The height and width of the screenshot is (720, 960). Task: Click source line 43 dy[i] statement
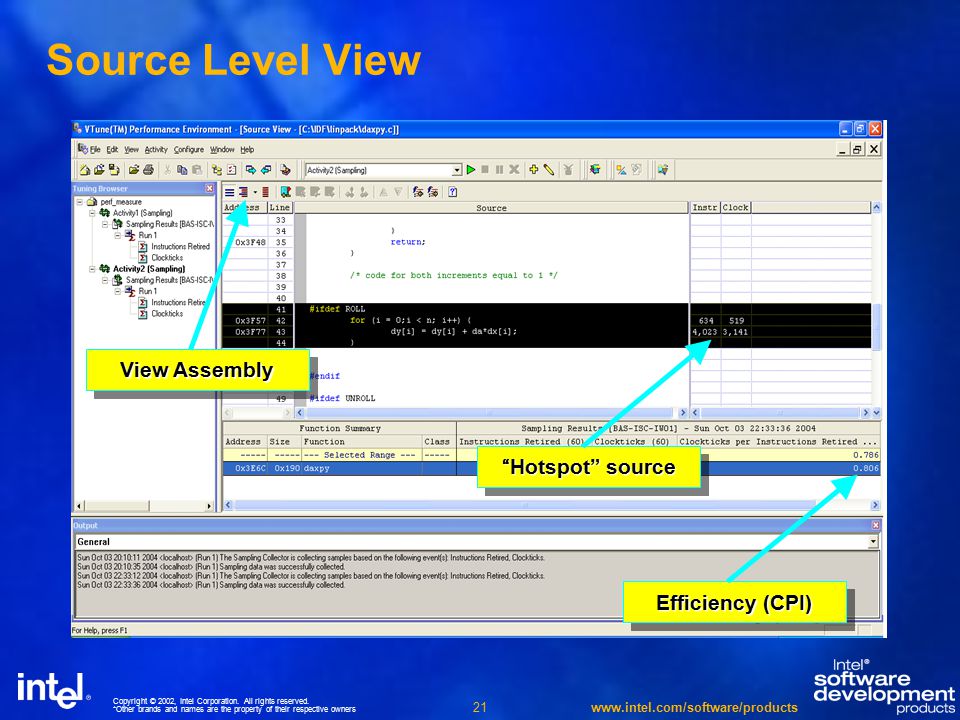(x=454, y=331)
